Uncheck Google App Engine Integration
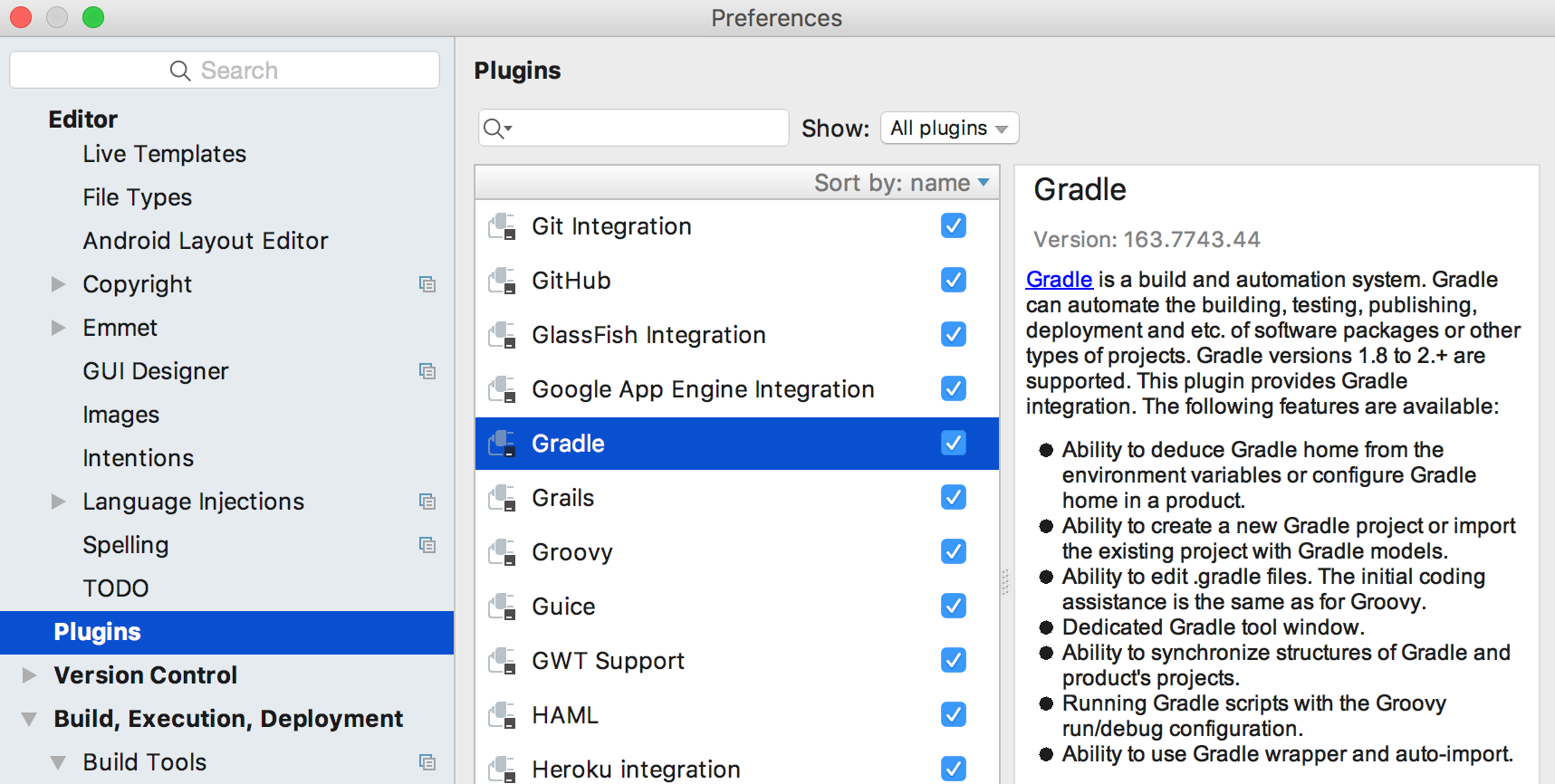 coord(954,388)
